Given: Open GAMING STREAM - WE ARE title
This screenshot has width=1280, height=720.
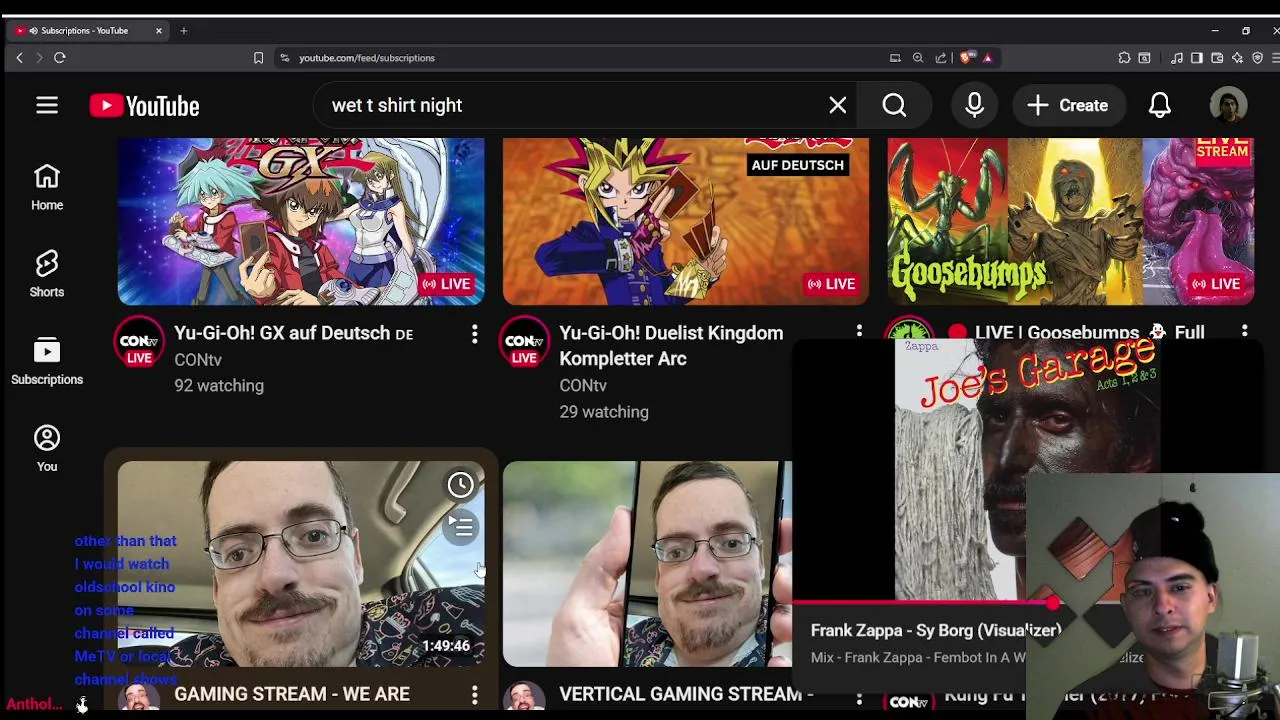Looking at the screenshot, I should pos(292,694).
